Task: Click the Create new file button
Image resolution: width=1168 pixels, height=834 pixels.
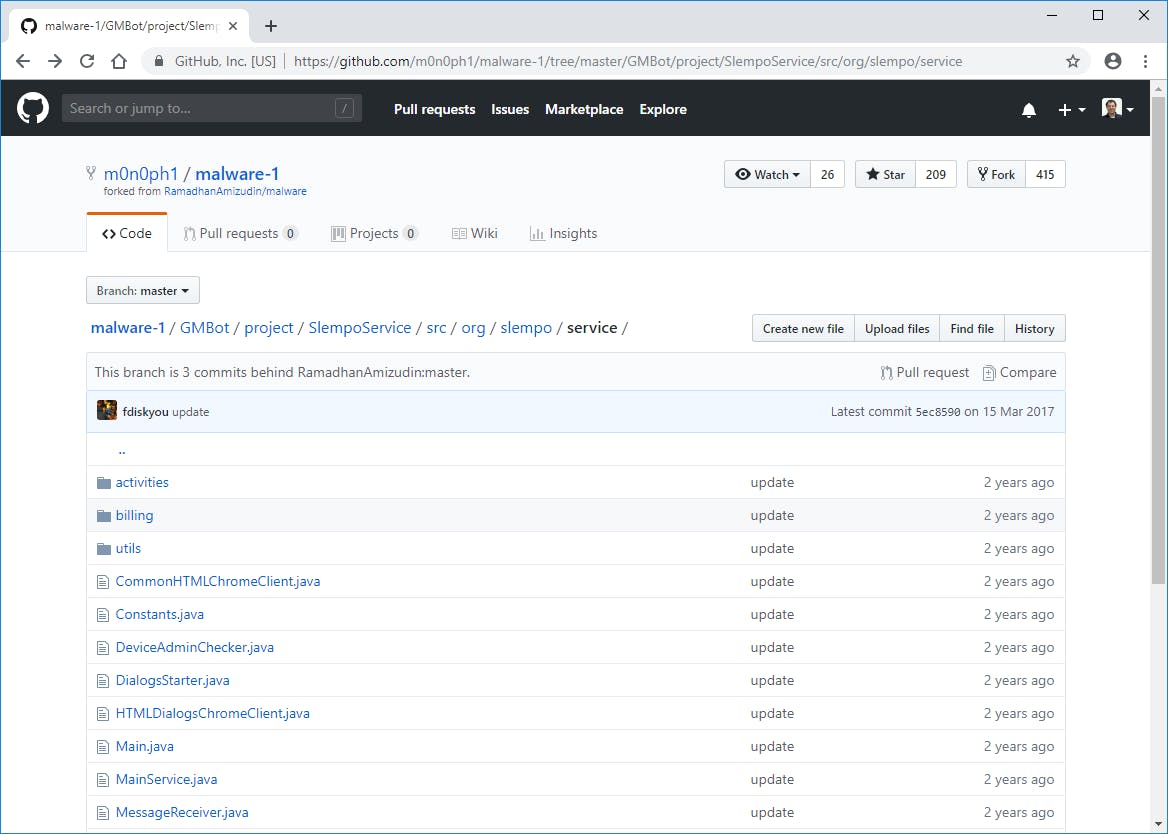Action: [803, 328]
